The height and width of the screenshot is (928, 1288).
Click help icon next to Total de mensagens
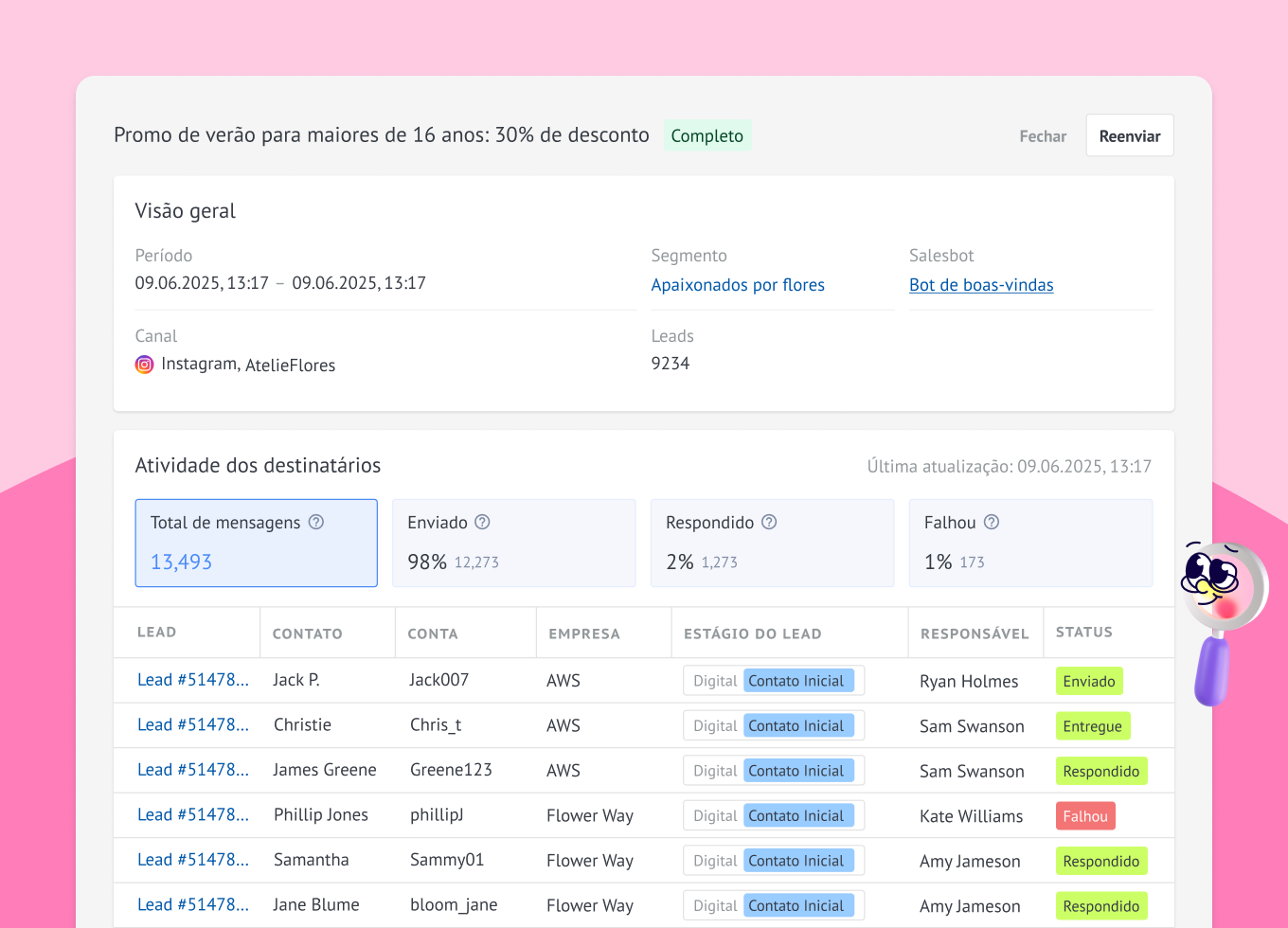316,522
